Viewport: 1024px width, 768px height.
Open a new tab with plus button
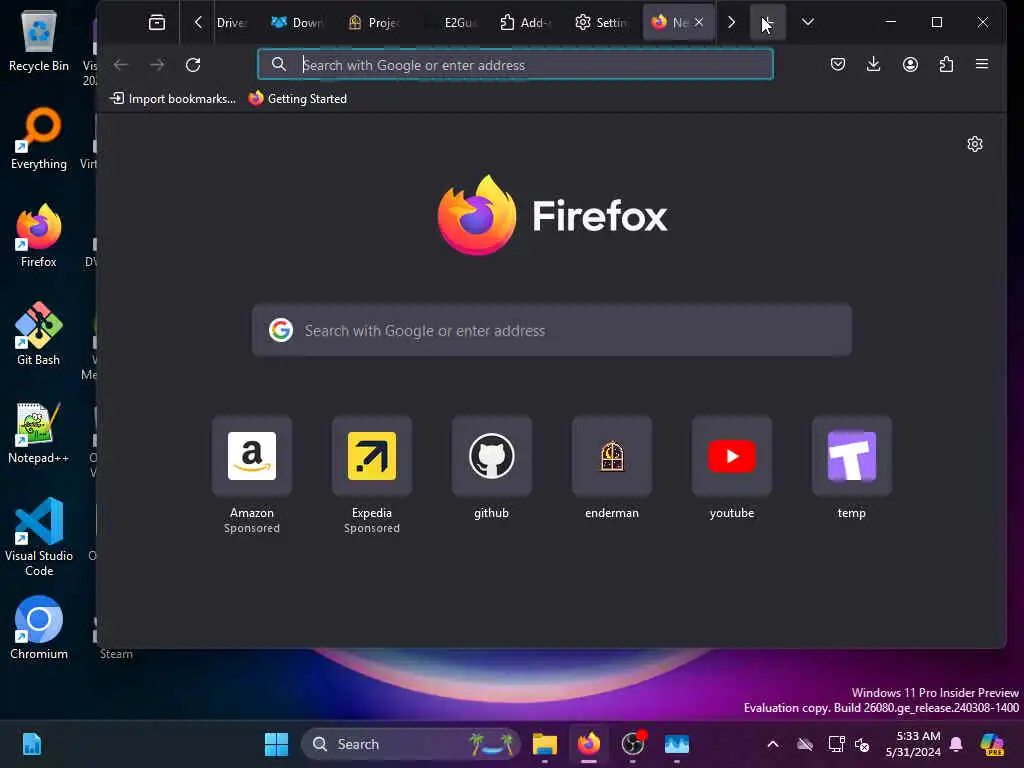(x=767, y=23)
